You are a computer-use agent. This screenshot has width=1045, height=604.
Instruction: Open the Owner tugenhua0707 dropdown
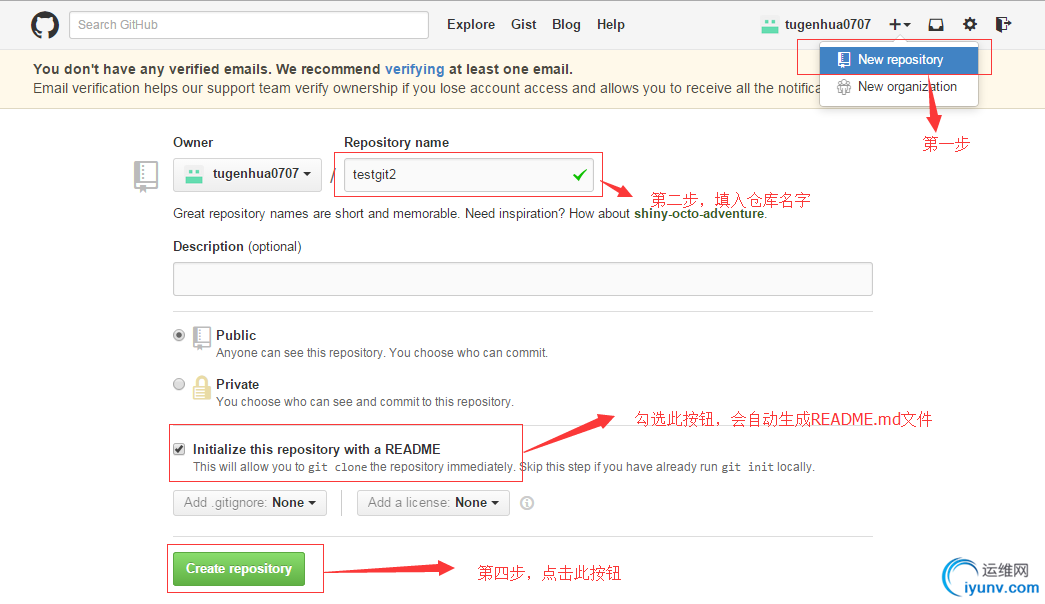247,175
